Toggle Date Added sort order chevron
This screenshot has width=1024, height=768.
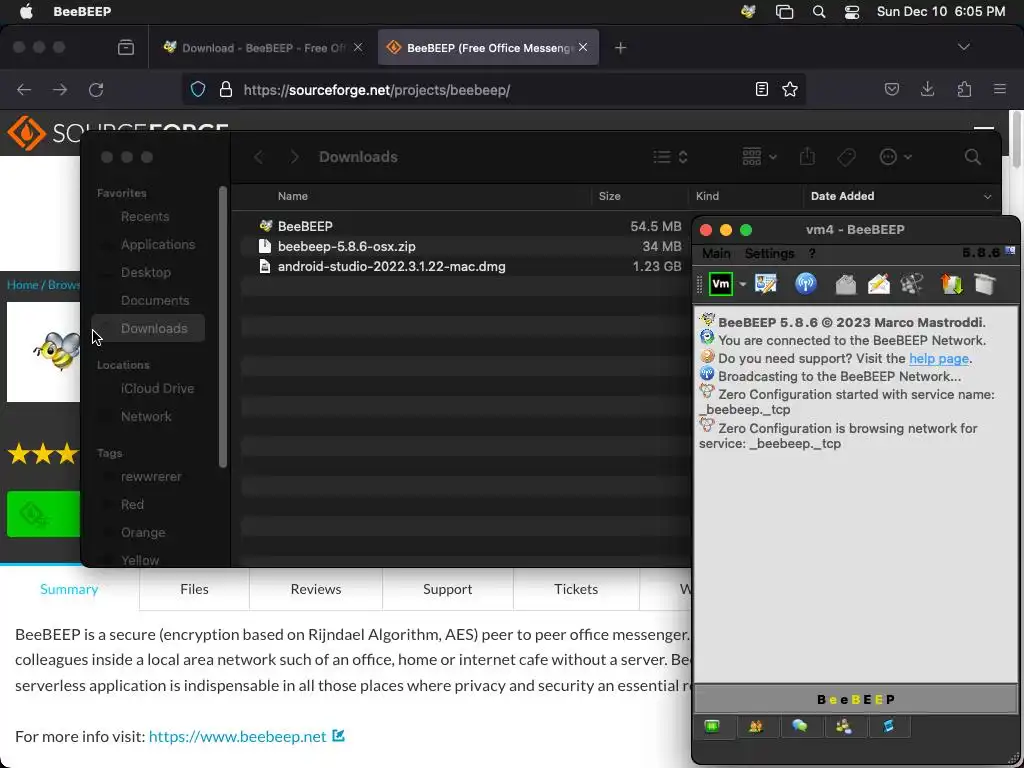[987, 197]
